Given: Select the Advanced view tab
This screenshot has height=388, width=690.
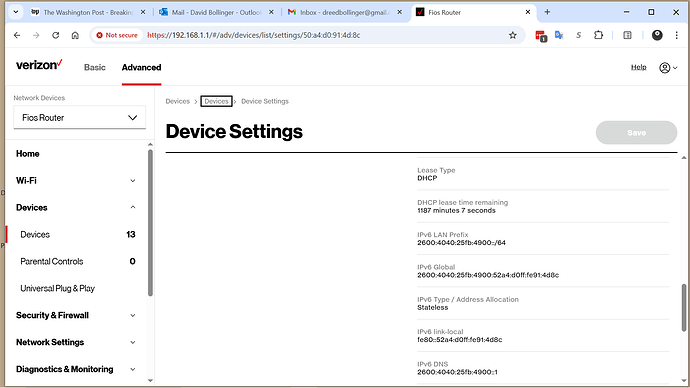Looking at the screenshot, I should pos(141,67).
